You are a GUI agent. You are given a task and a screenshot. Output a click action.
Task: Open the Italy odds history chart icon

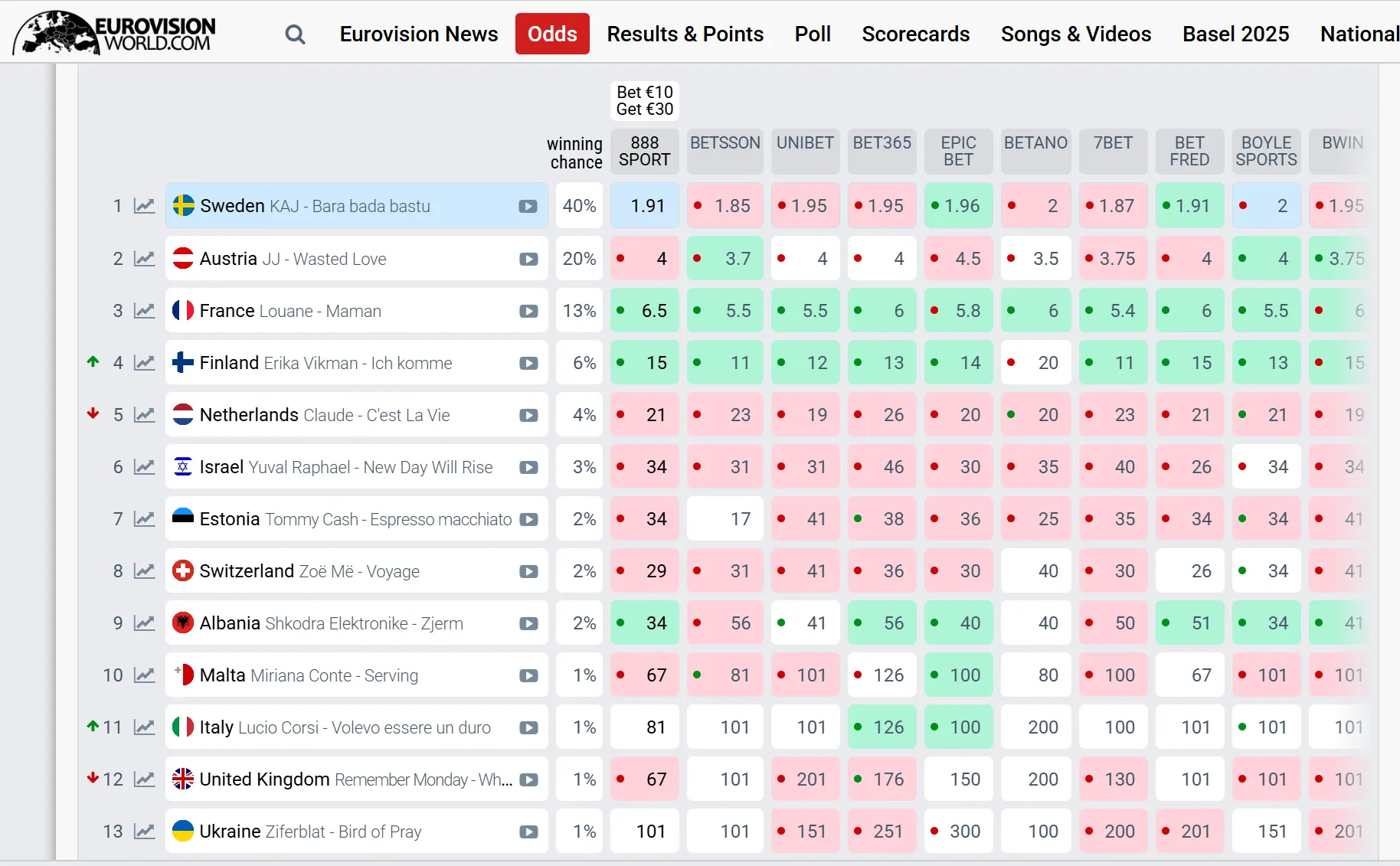[x=144, y=727]
